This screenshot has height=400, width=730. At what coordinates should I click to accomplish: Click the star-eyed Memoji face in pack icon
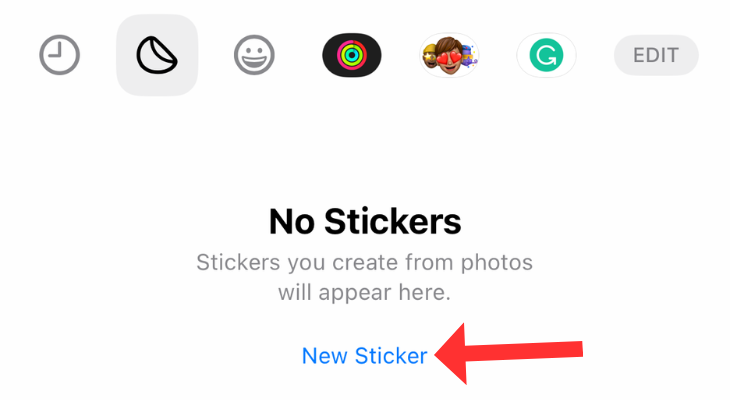click(x=429, y=57)
